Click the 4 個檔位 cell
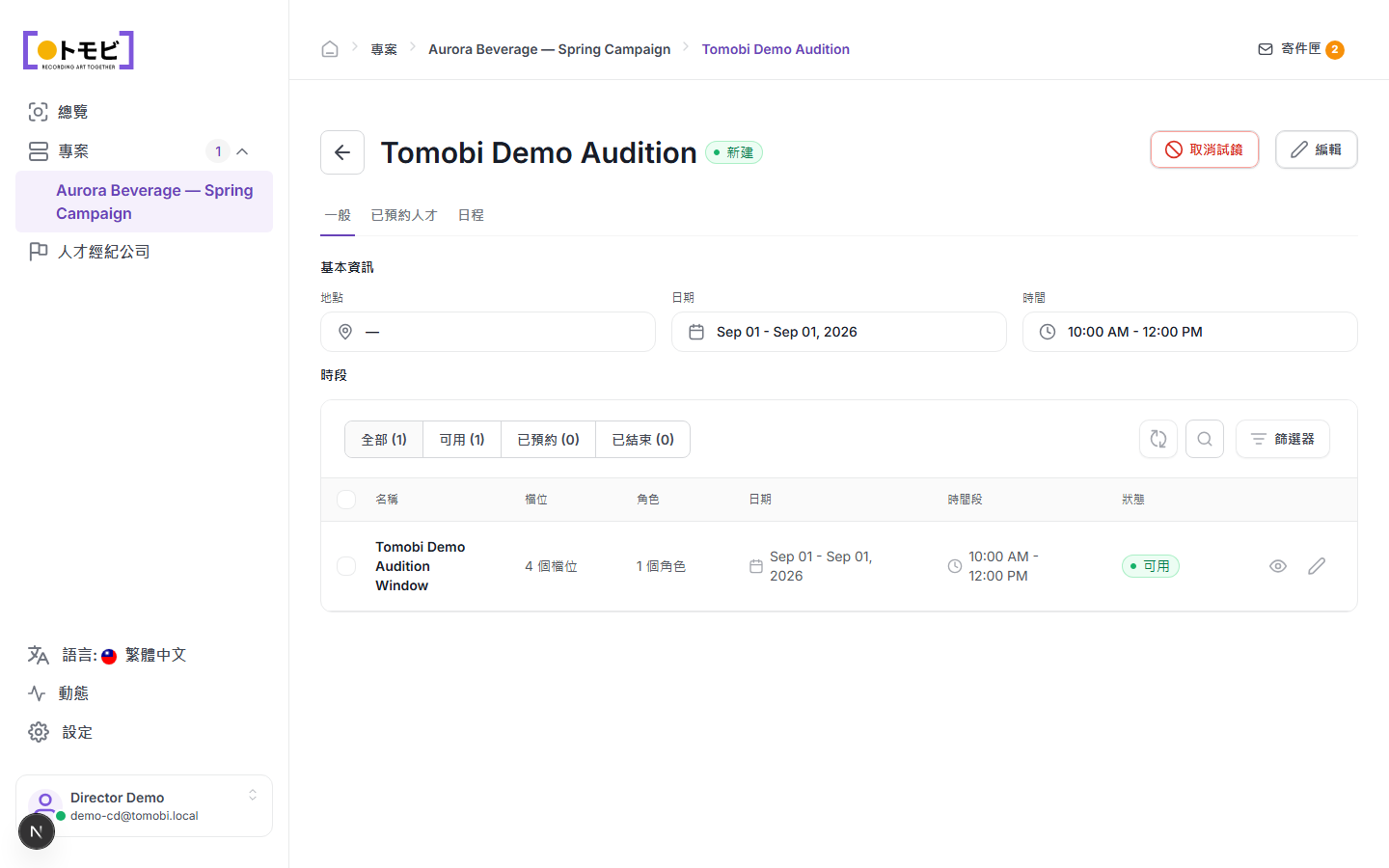1389x868 pixels. click(x=551, y=566)
